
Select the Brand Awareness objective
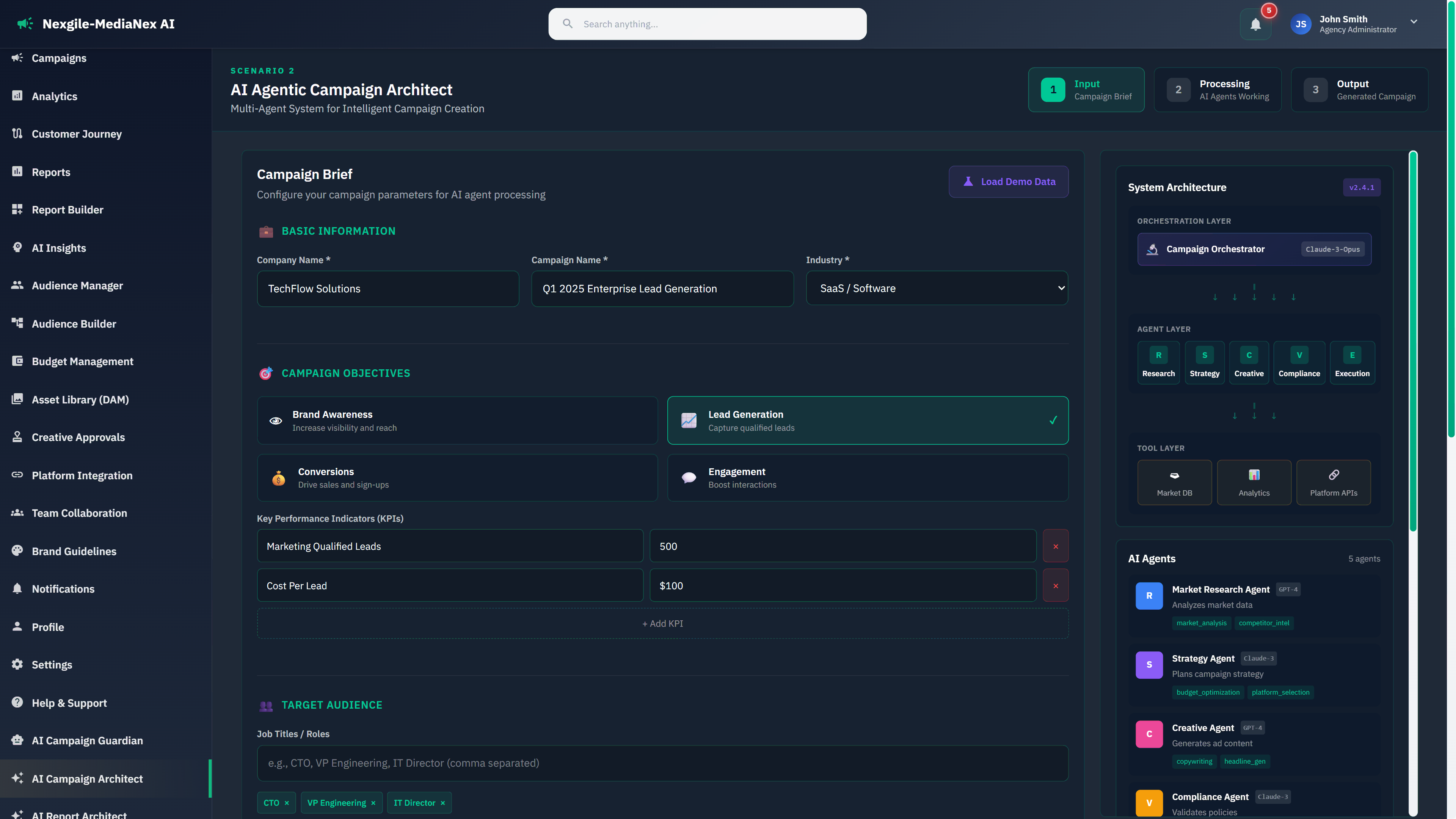pyautogui.click(x=457, y=420)
